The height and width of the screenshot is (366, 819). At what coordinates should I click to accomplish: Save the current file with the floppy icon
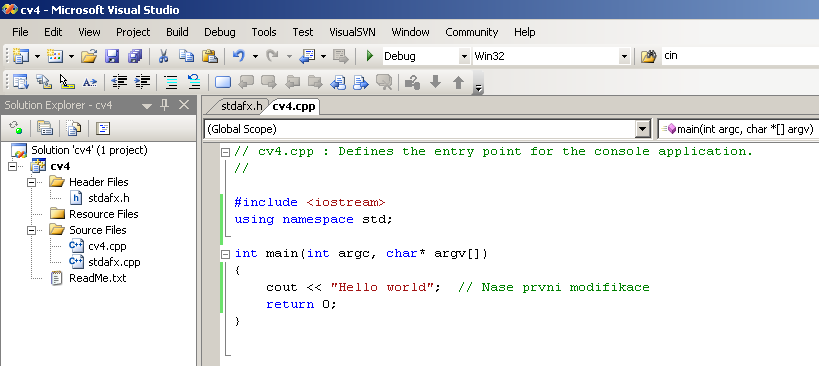[x=112, y=56]
